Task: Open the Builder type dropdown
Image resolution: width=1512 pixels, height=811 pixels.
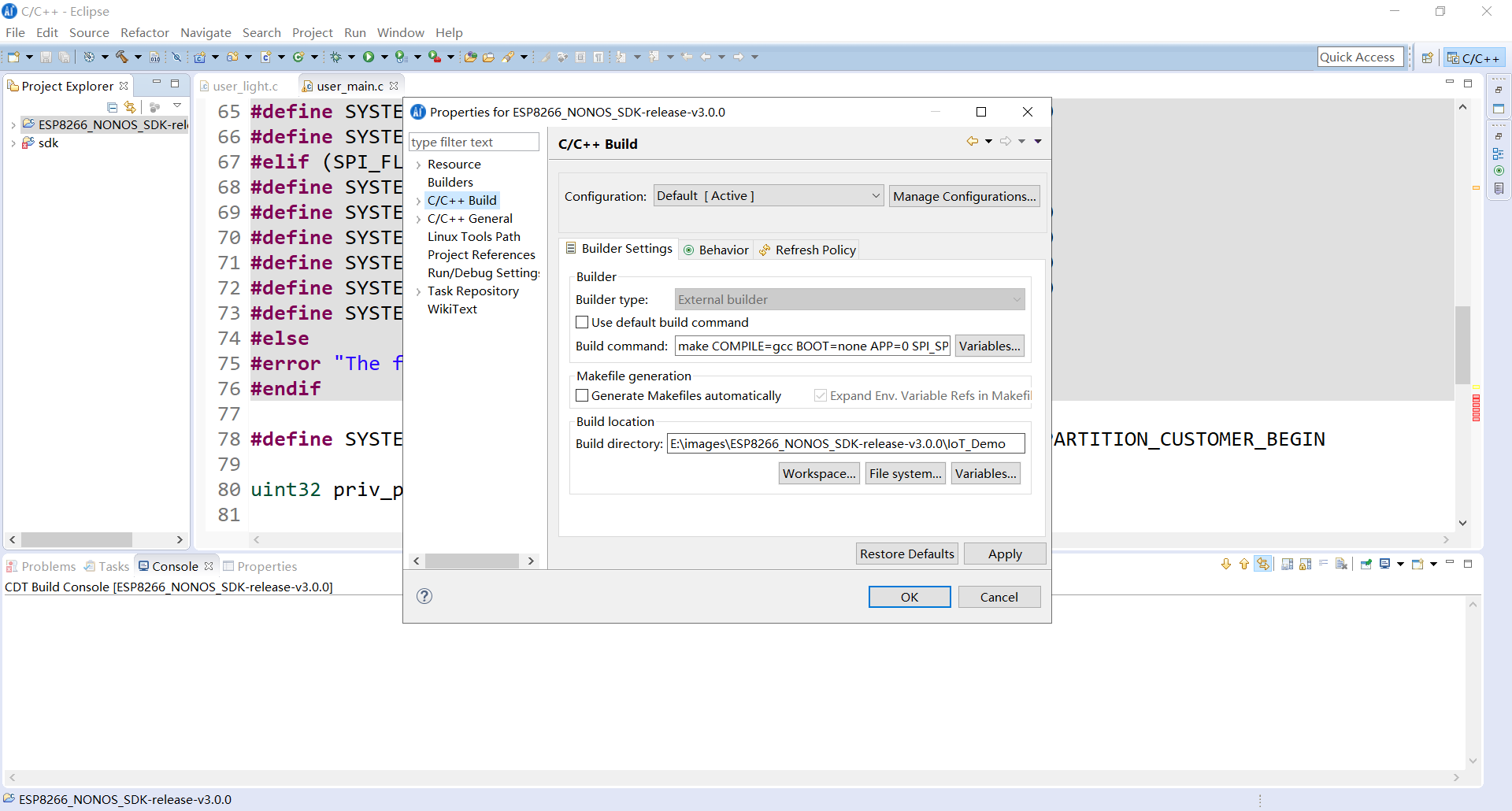Action: pyautogui.click(x=850, y=299)
